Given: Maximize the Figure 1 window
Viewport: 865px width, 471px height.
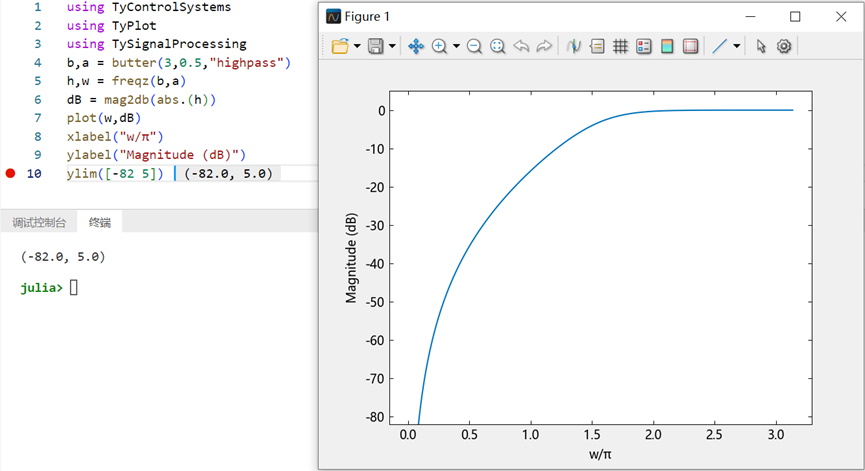Looking at the screenshot, I should pyautogui.click(x=795, y=17).
